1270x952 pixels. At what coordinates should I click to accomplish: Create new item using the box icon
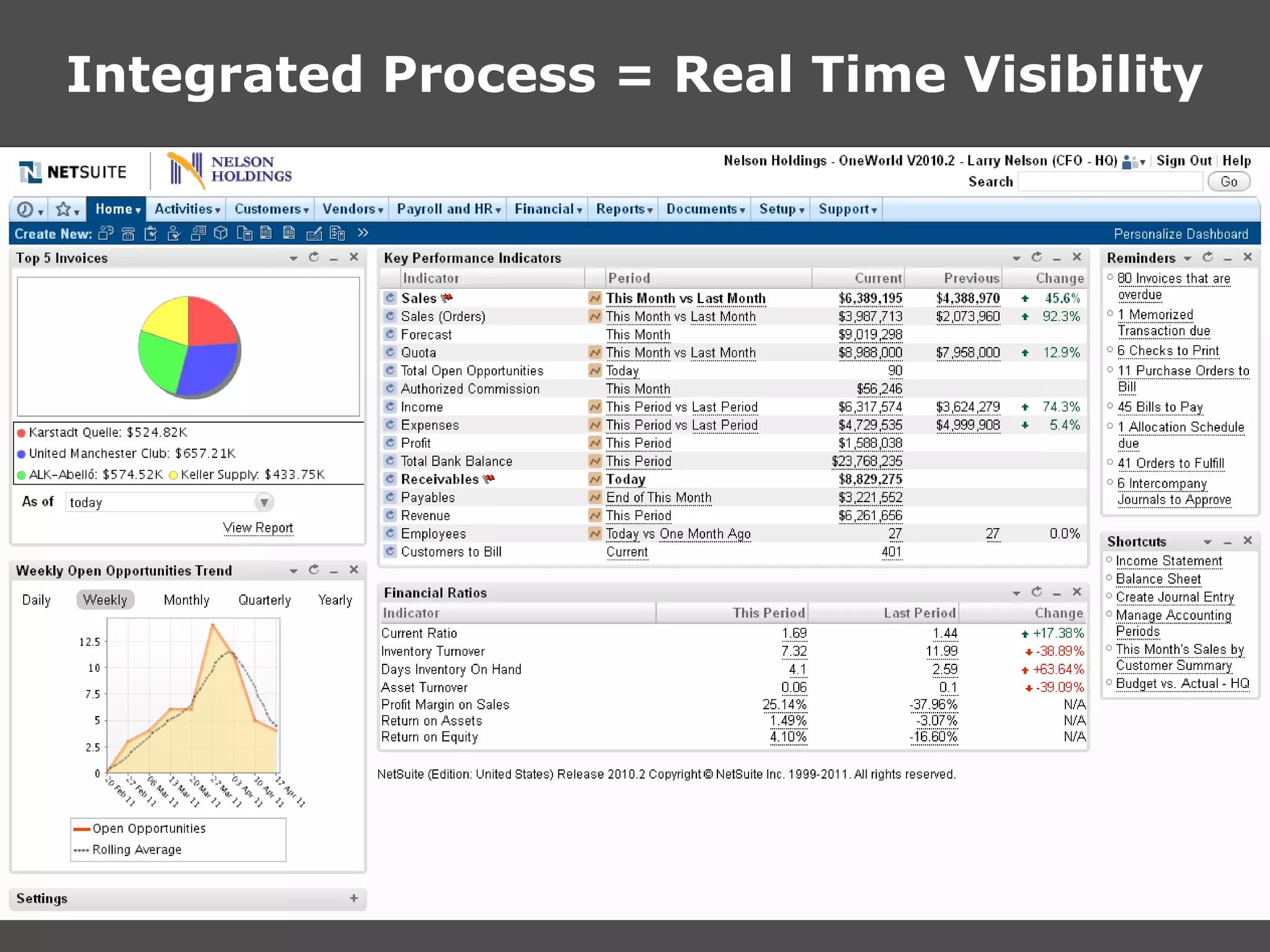coord(220,234)
